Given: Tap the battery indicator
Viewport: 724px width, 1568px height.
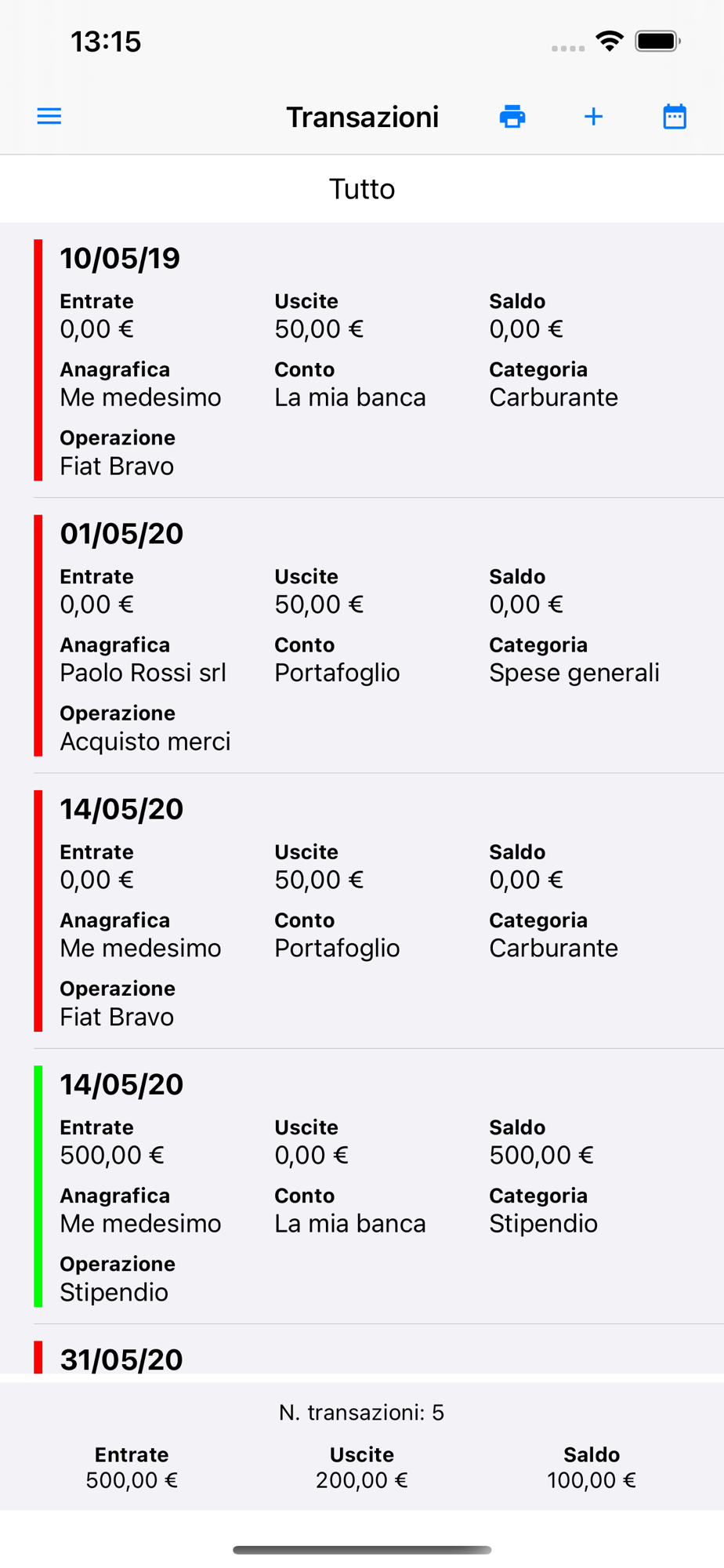Looking at the screenshot, I should coord(657,42).
